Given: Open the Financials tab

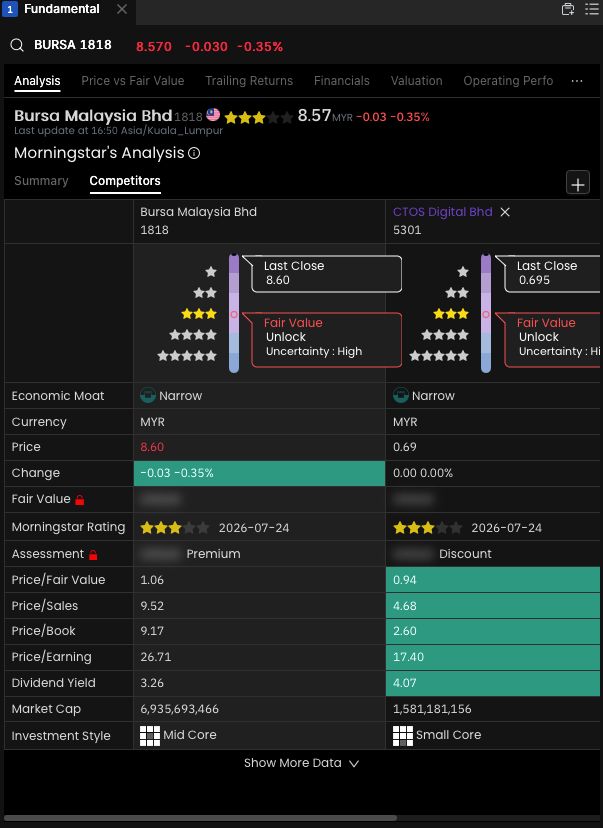Looking at the screenshot, I should tap(342, 81).
